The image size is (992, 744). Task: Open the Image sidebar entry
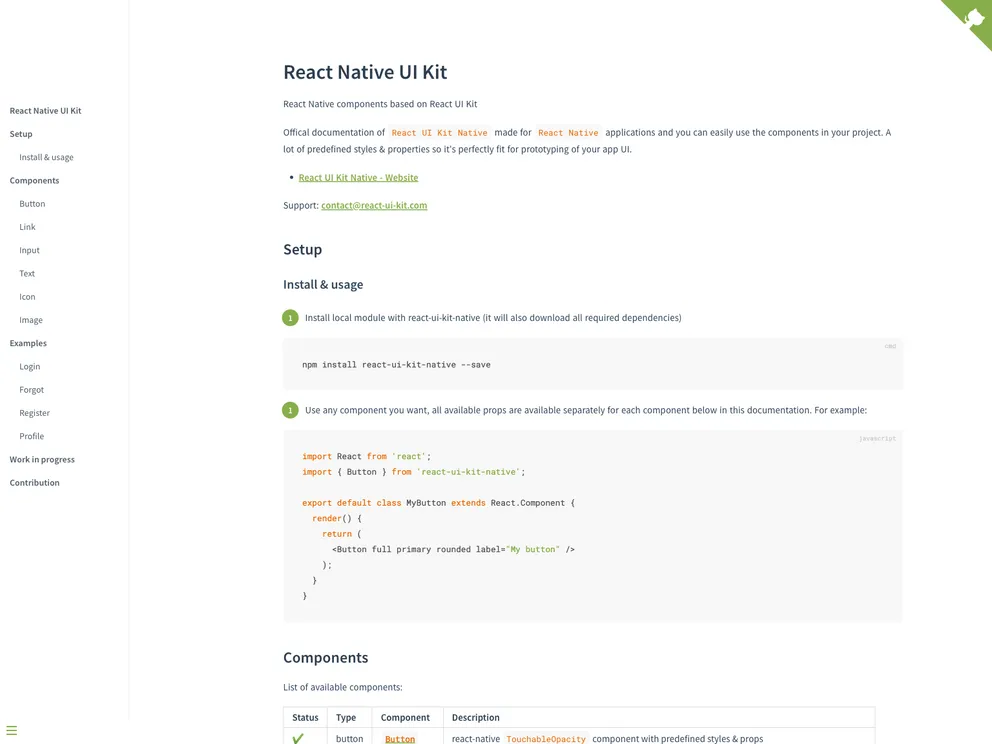tap(31, 320)
